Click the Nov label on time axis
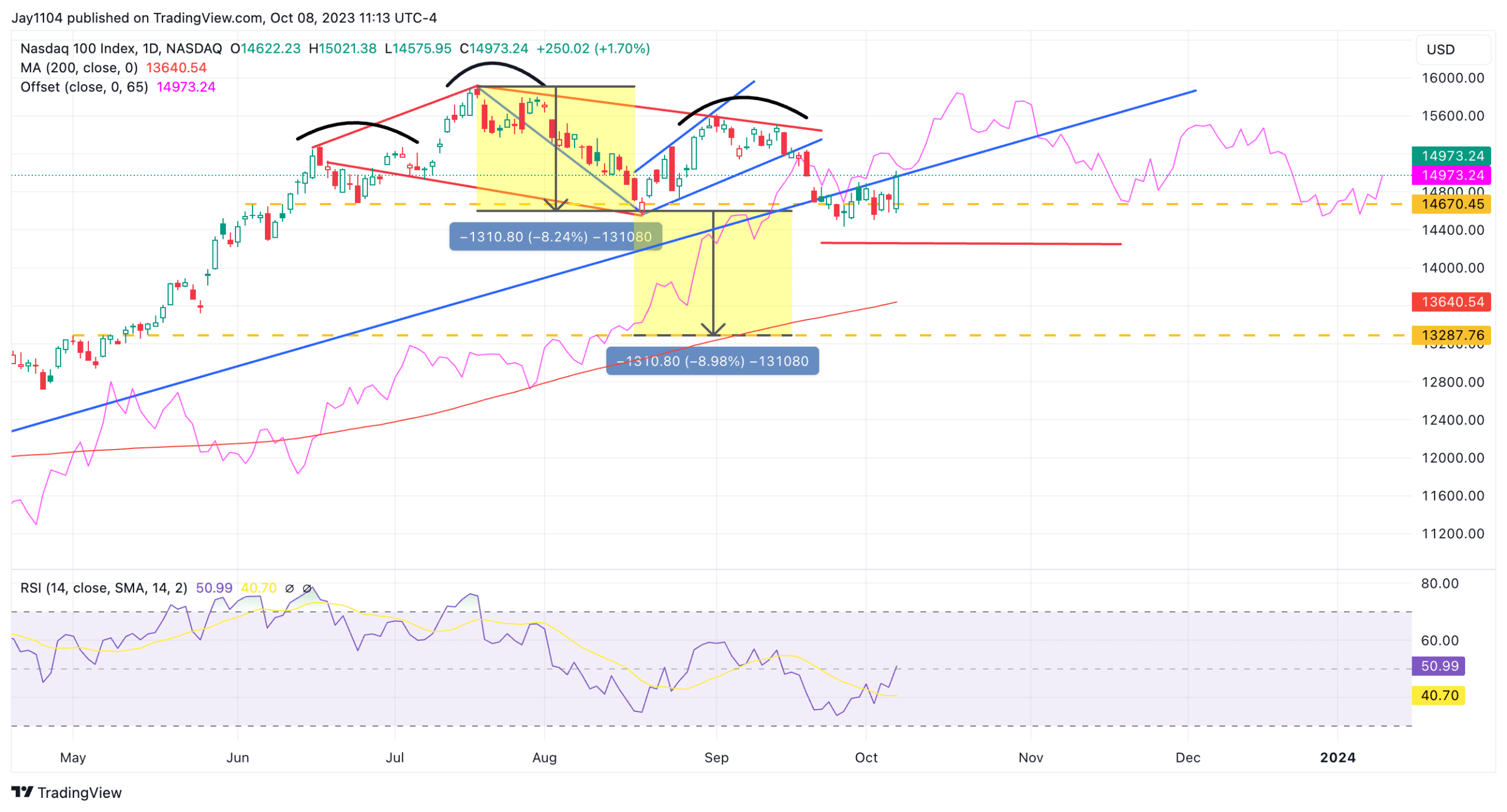 click(1030, 757)
